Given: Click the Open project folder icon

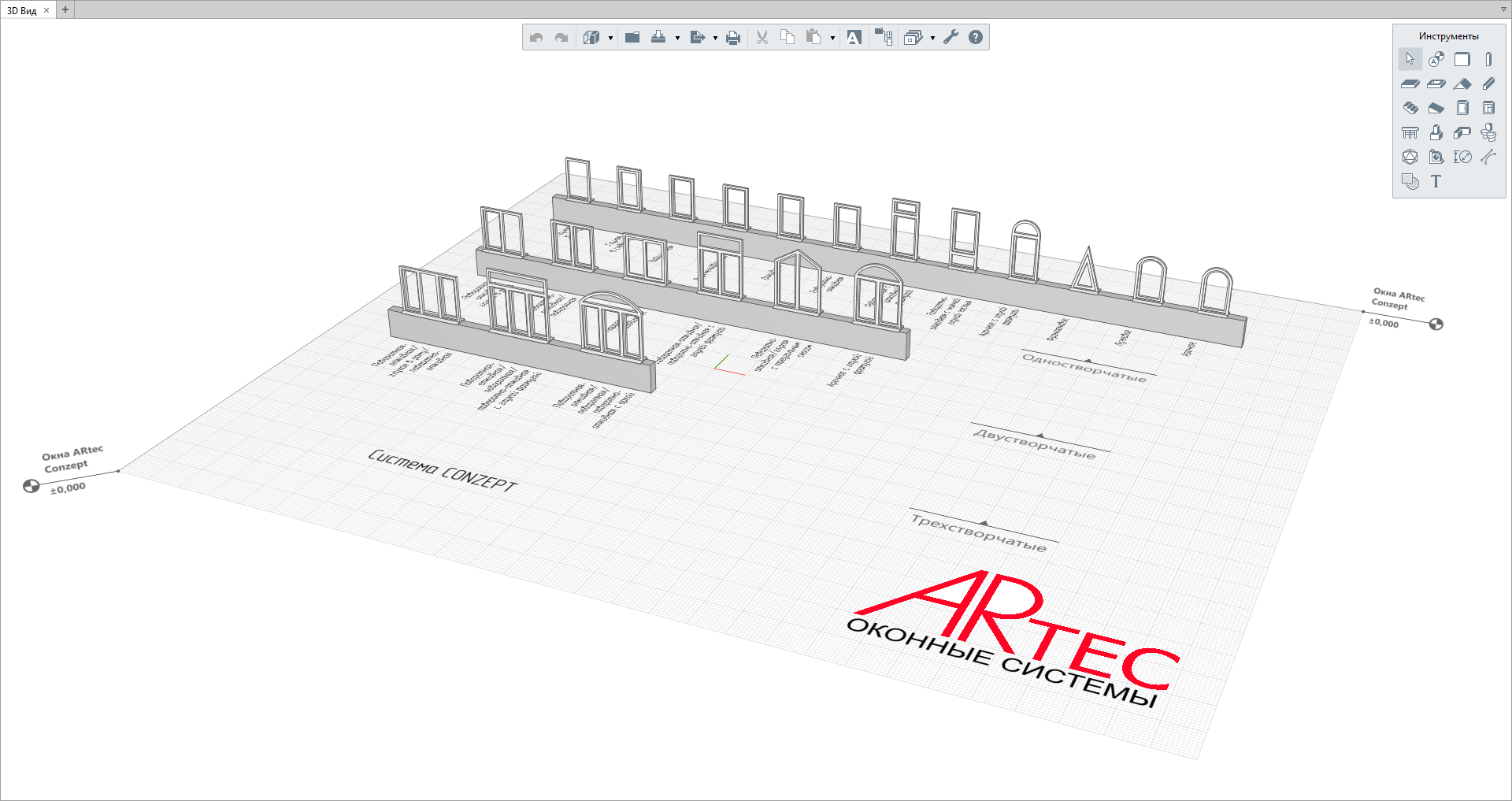Looking at the screenshot, I should 632,37.
